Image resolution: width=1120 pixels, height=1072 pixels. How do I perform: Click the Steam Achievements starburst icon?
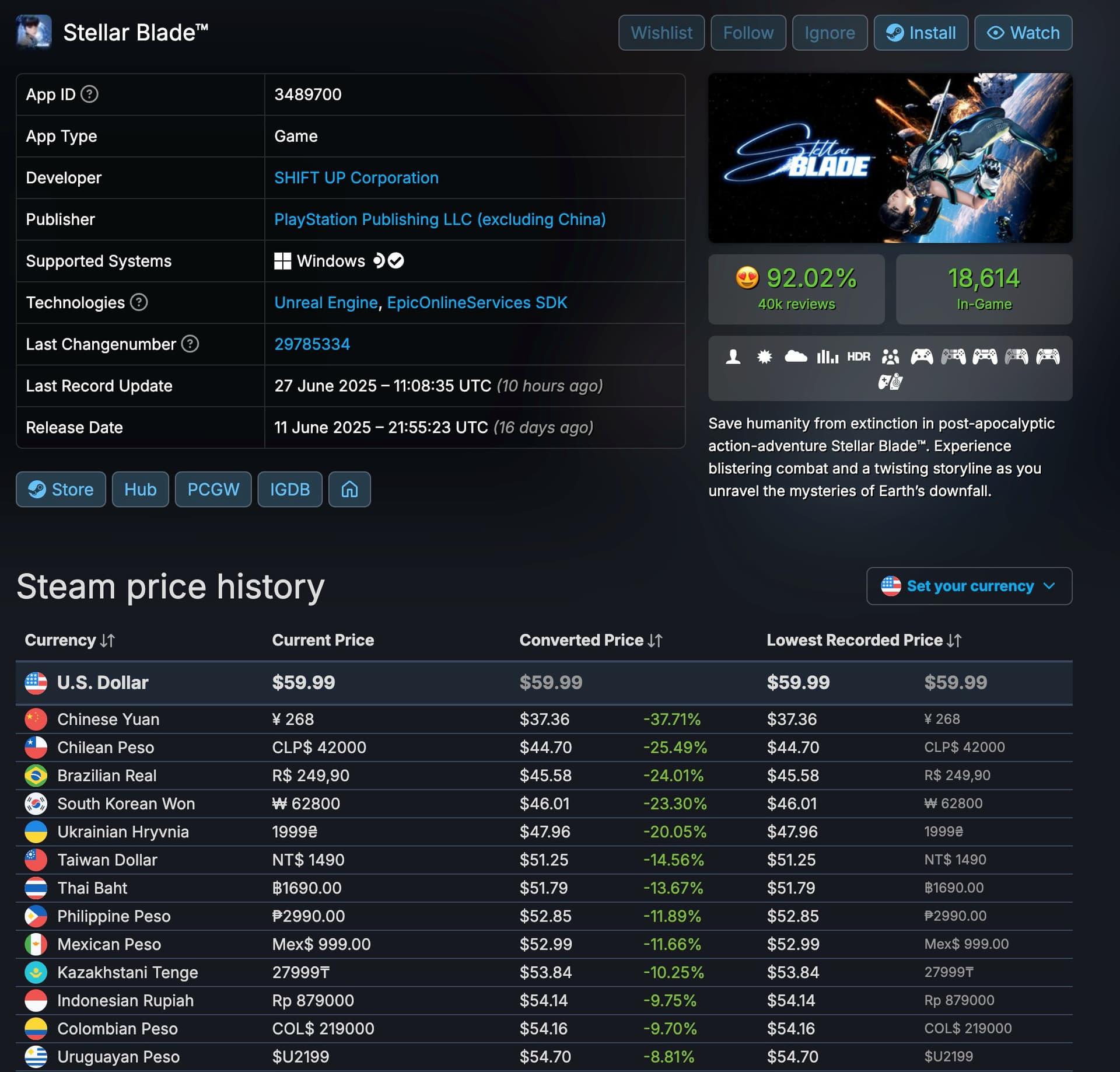point(764,356)
